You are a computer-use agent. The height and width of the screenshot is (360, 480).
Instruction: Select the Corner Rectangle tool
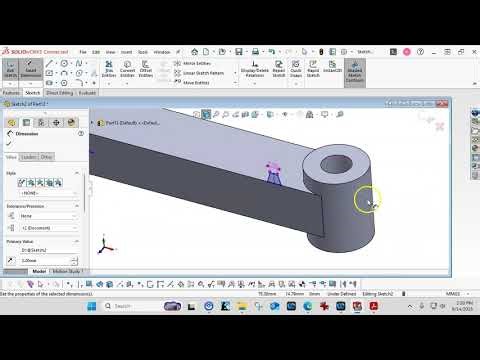pos(49,73)
